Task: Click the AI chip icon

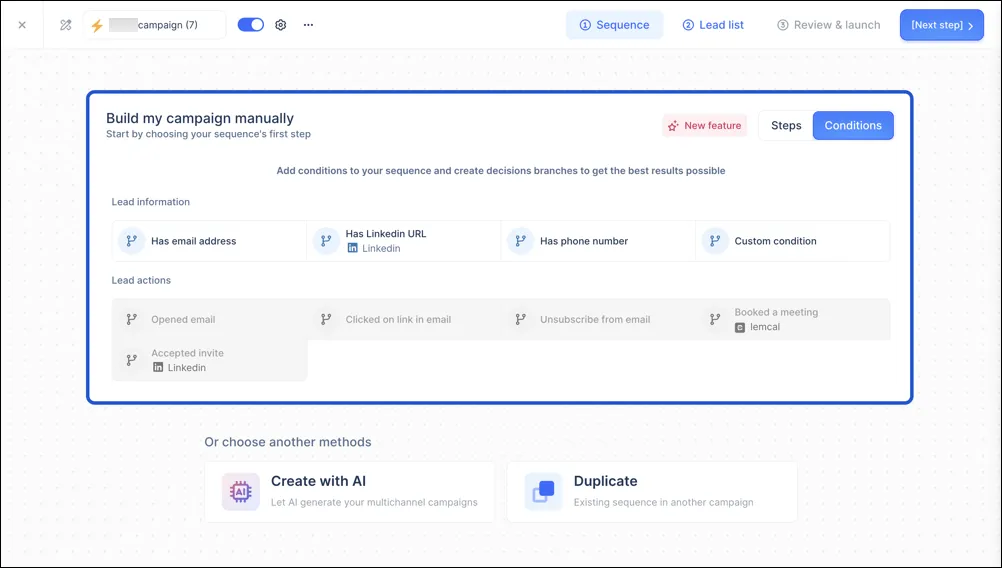Action: (241, 491)
